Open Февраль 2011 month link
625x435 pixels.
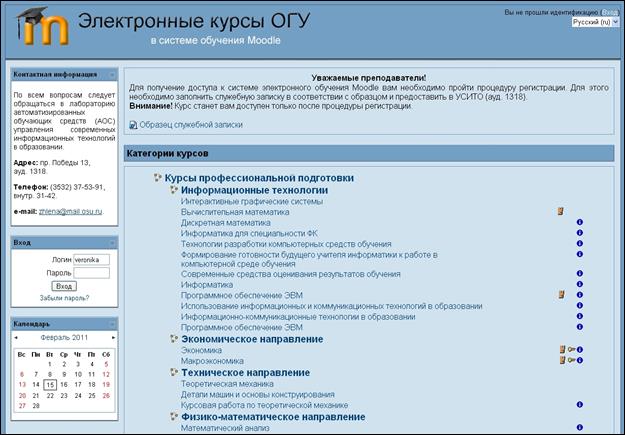coord(64,337)
